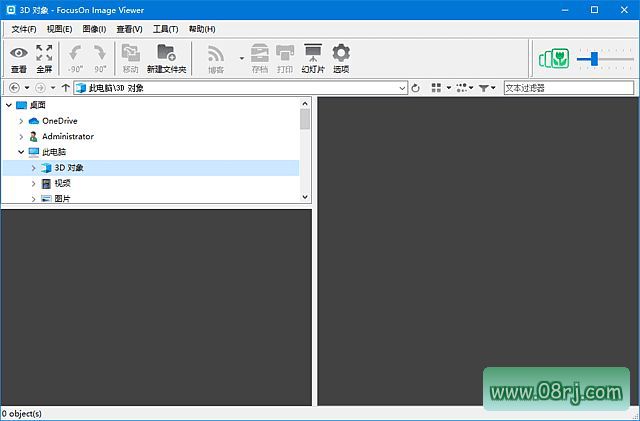Open the 查看(V) menu

point(129,29)
